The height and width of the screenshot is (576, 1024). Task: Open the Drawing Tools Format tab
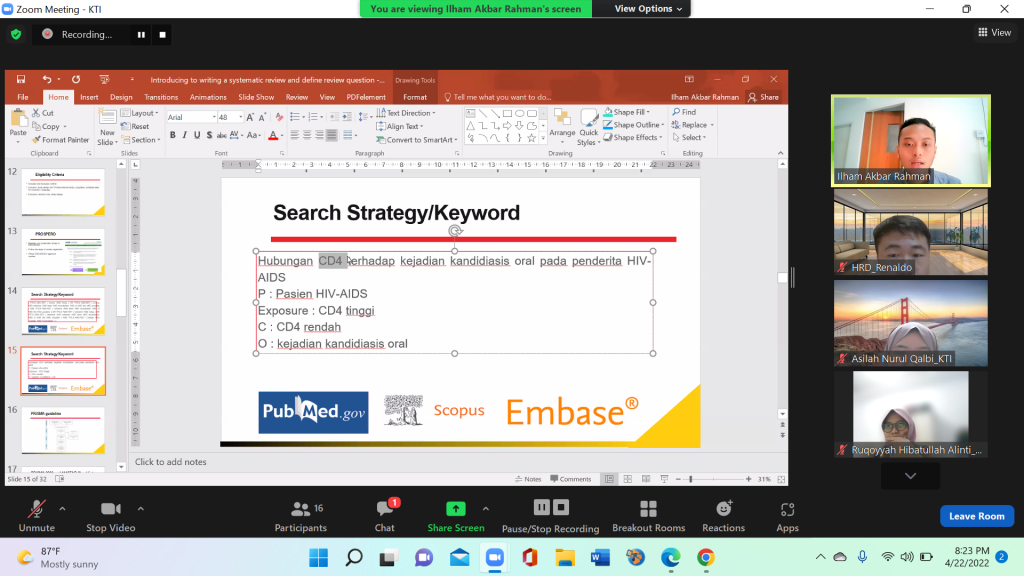click(x=415, y=97)
